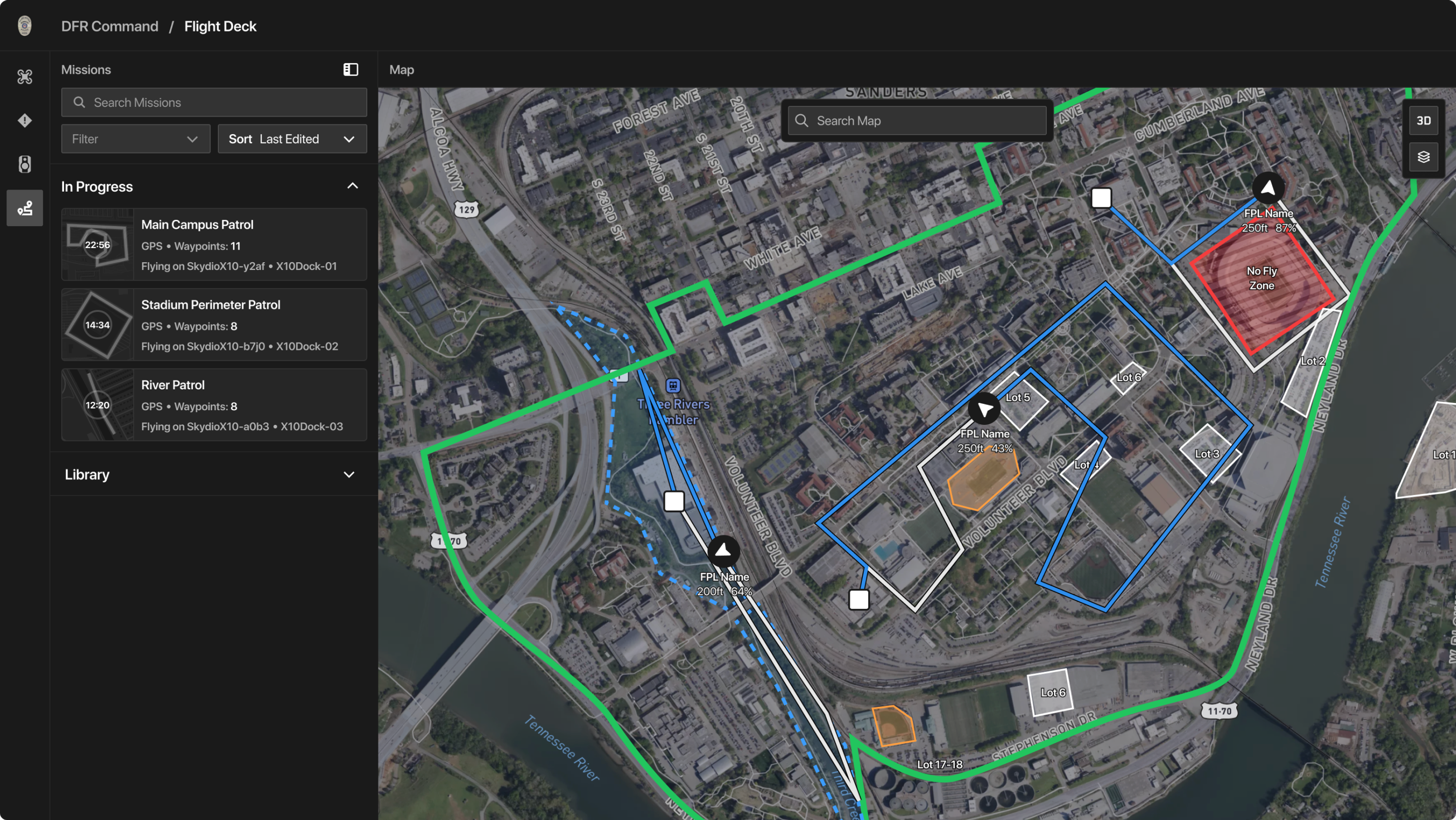The image size is (1456, 820).
Task: Expand the Library section
Action: (349, 474)
